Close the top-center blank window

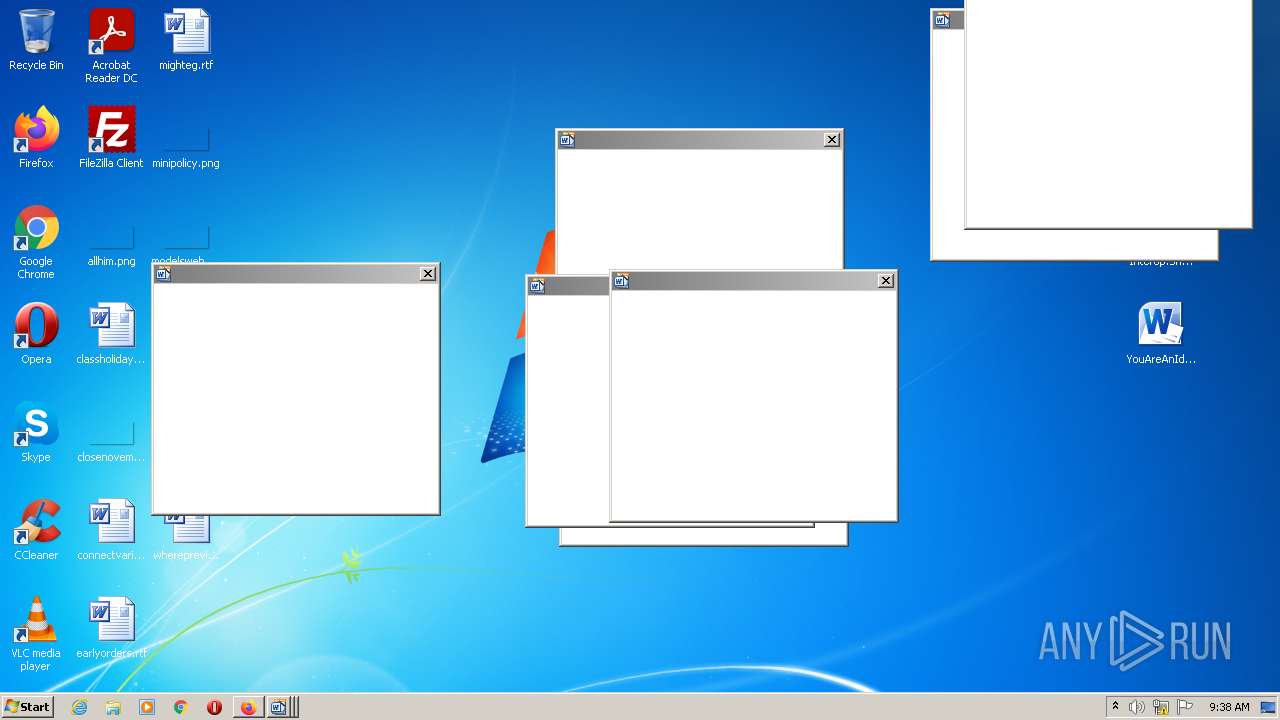coord(832,140)
